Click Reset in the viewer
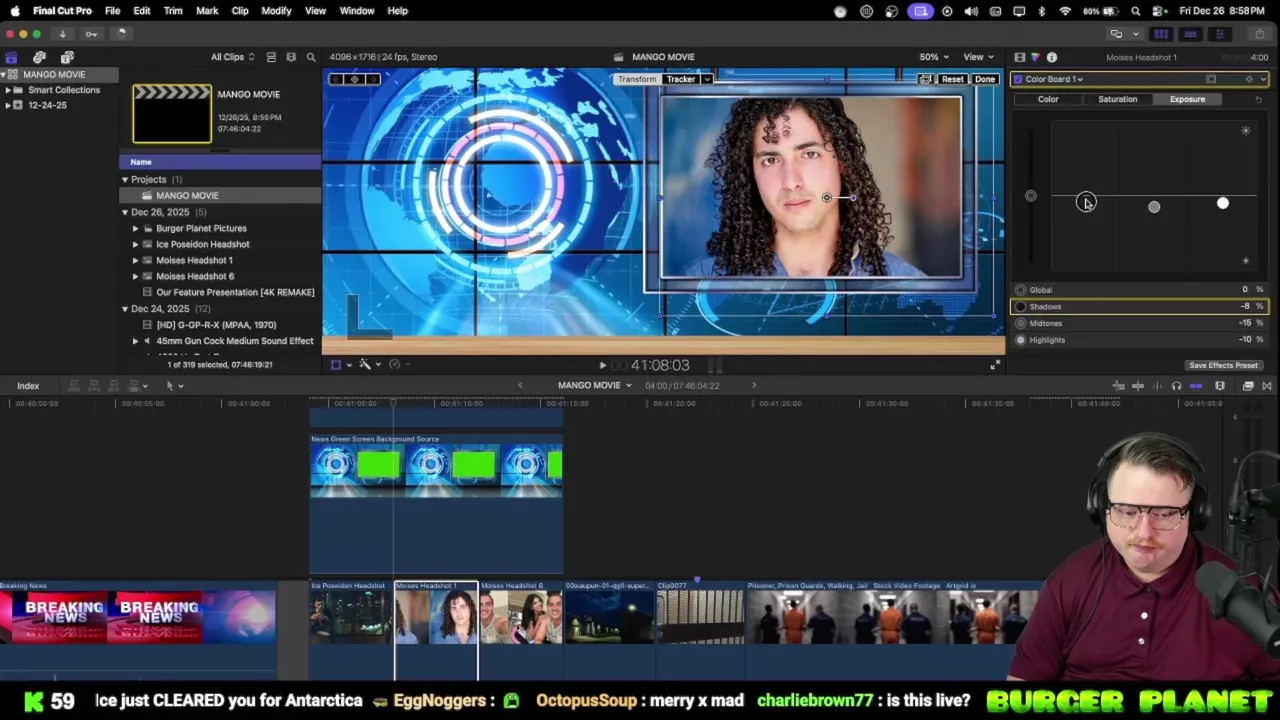 click(x=952, y=79)
